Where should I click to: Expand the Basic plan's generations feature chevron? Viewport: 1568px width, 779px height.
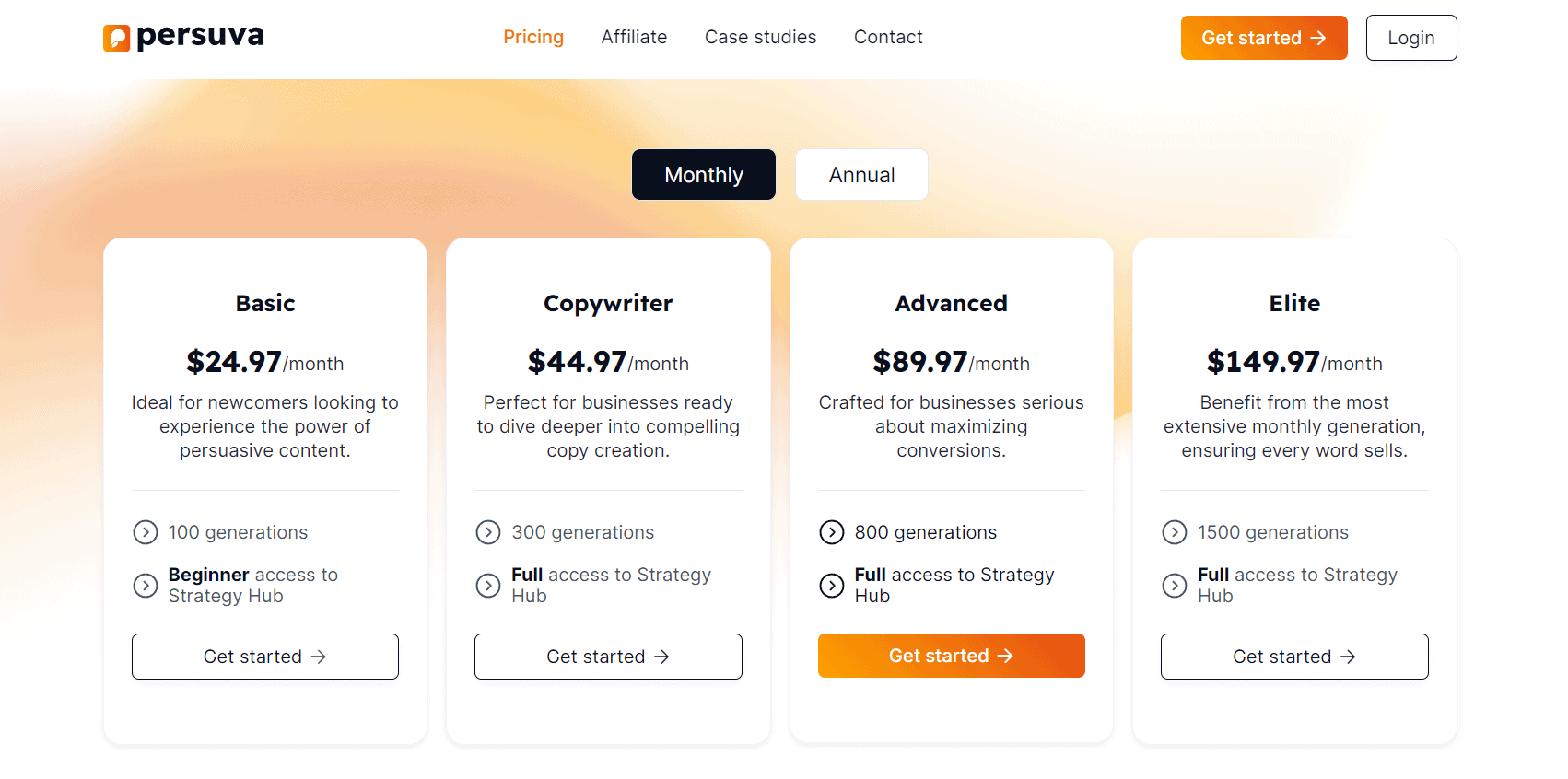[x=145, y=532]
